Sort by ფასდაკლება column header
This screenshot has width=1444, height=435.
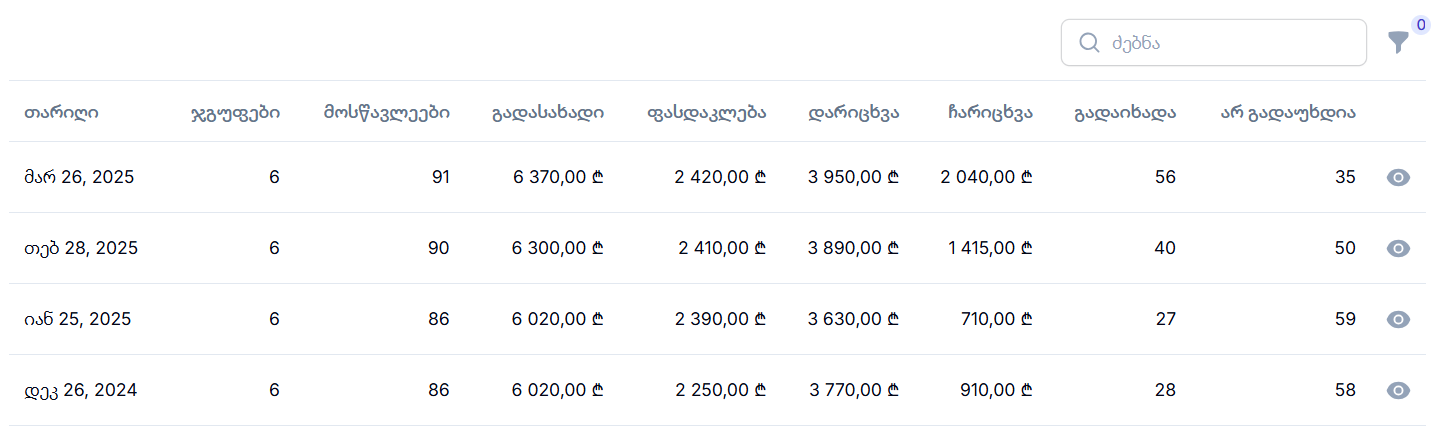click(707, 112)
